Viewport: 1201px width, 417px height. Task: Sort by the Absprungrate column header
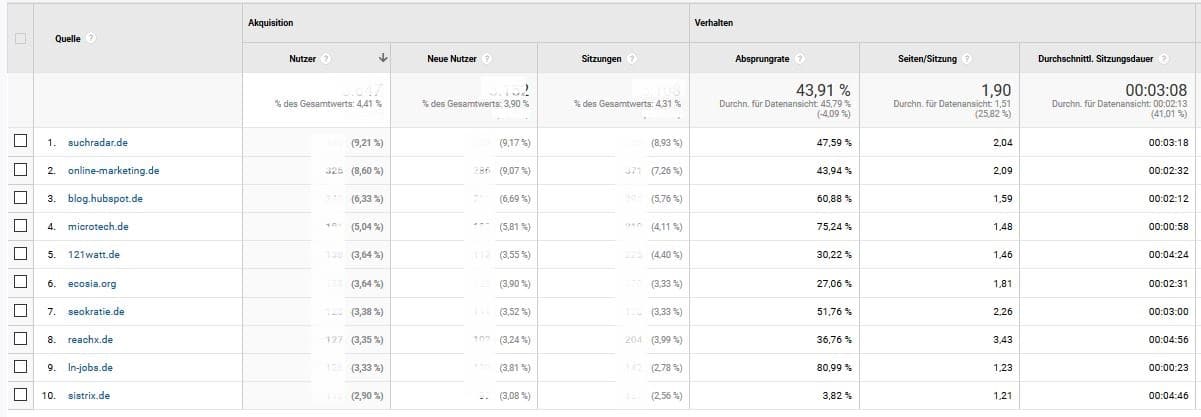pos(762,59)
